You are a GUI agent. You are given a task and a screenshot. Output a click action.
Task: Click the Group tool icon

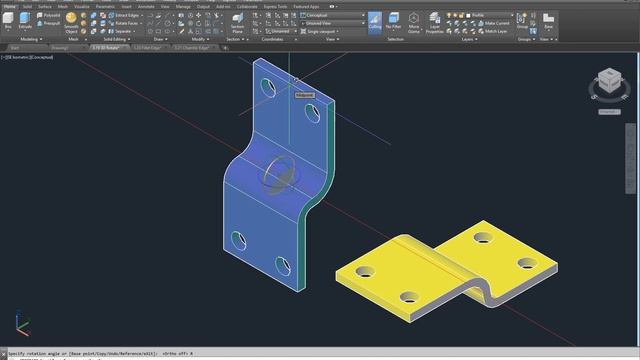(x=522, y=20)
